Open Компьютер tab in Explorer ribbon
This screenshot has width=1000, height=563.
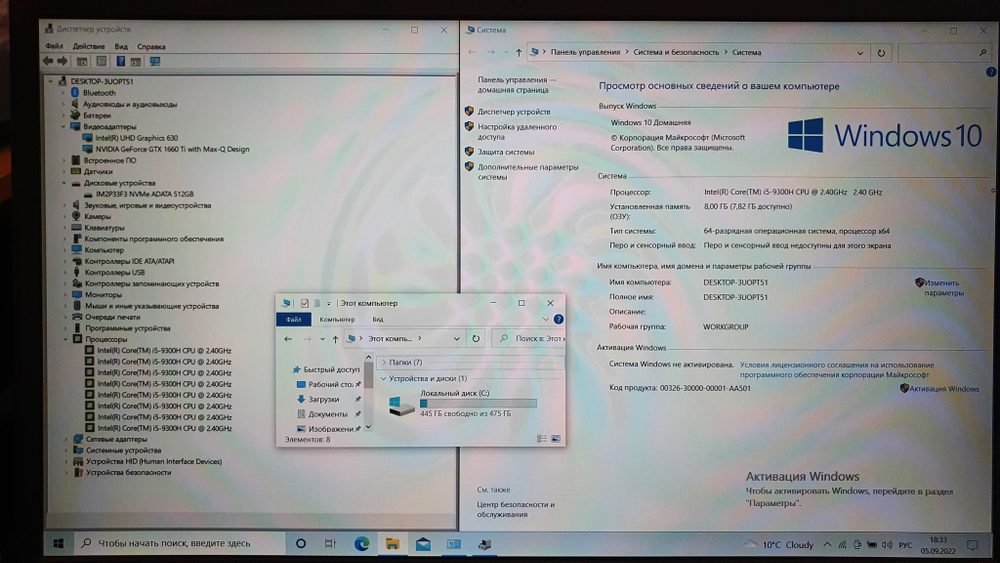[337, 319]
